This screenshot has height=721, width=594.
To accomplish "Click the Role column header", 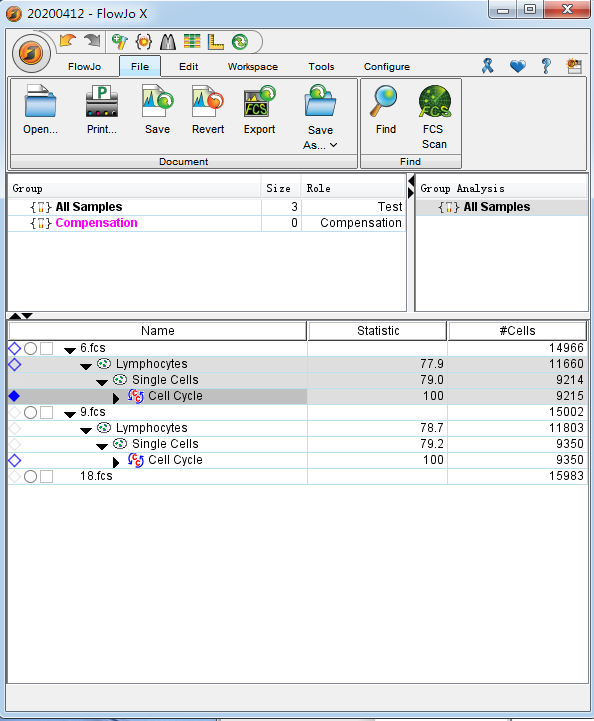I will point(353,189).
